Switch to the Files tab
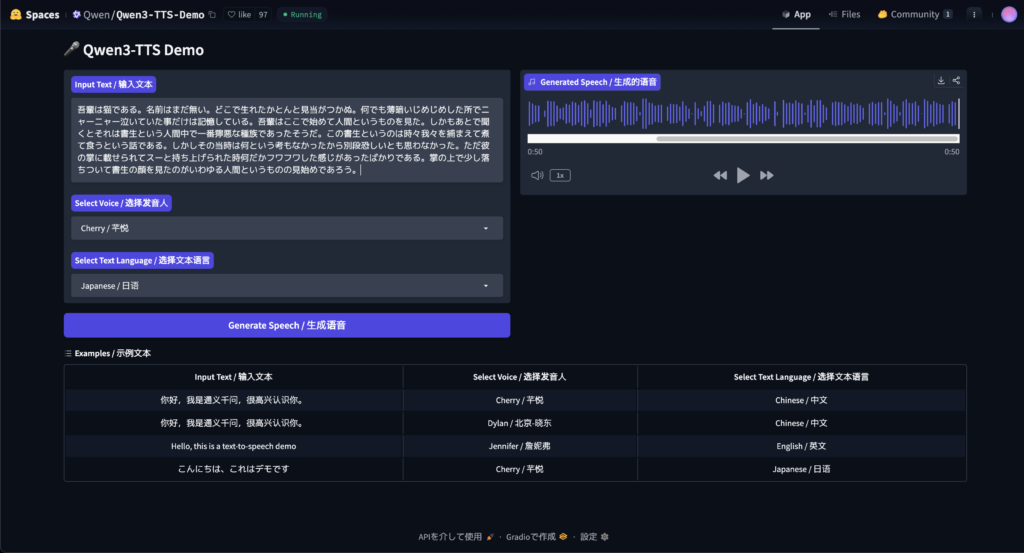Viewport: 1024px width, 553px height. pyautogui.click(x=844, y=14)
